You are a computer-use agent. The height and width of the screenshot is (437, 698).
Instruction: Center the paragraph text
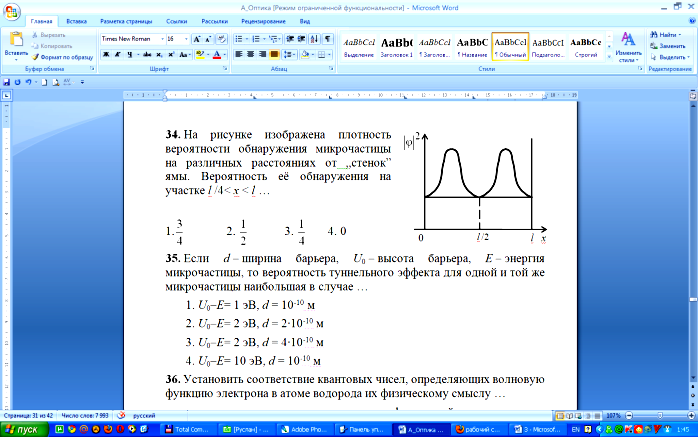click(250, 54)
